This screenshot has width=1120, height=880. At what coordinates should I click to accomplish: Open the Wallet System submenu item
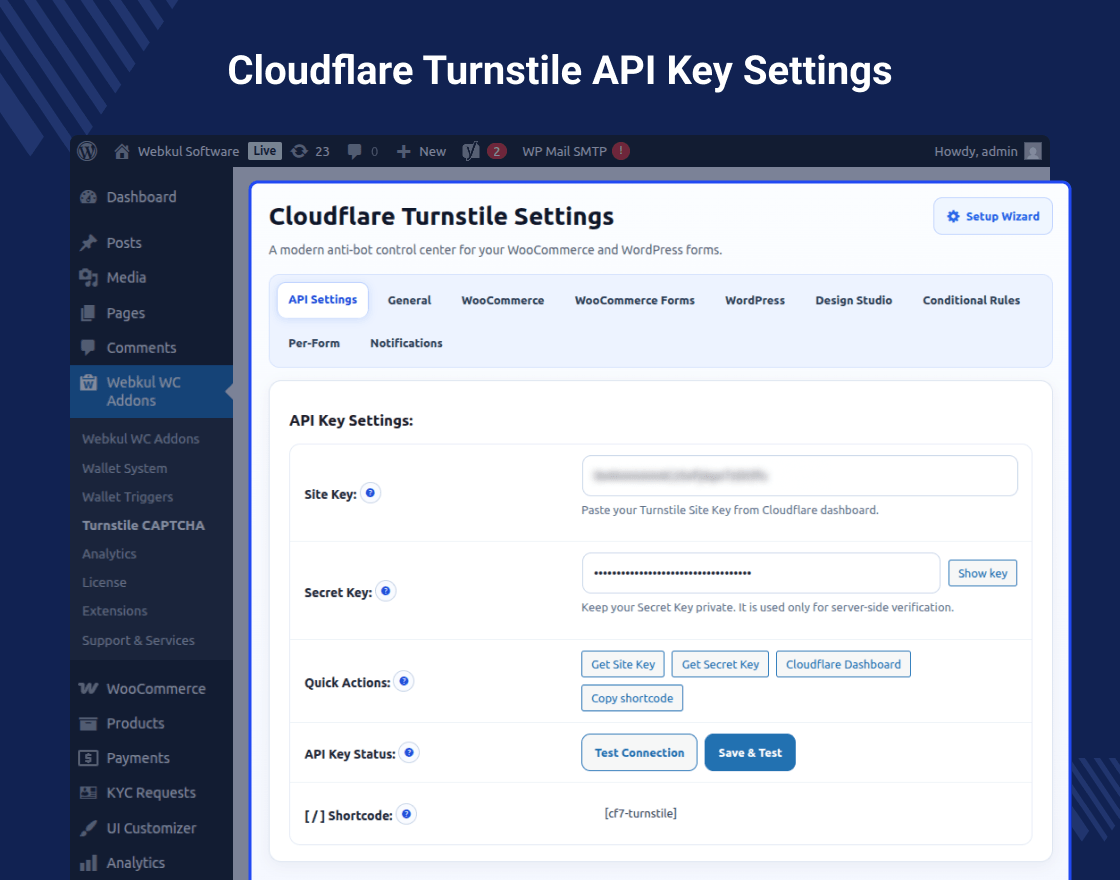(x=124, y=469)
